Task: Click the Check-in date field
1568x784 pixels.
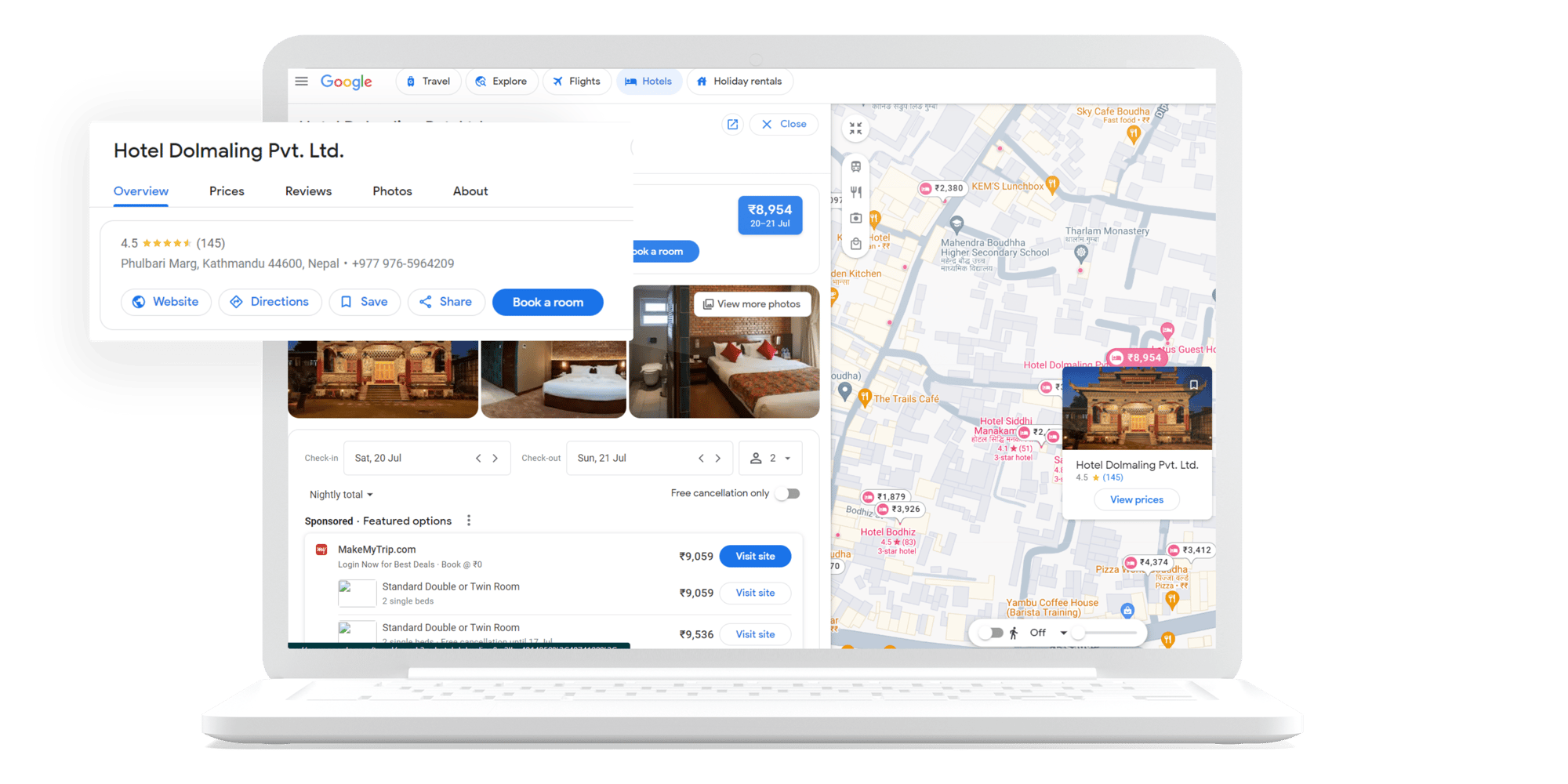Action: (427, 459)
